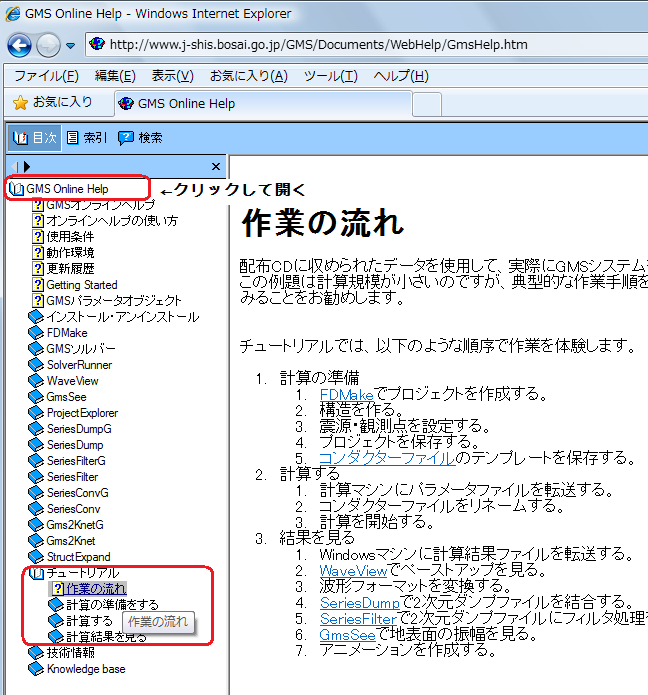Collapse the チュートリアル open book icon
Screen dimensions: 648x695
(x=36, y=573)
